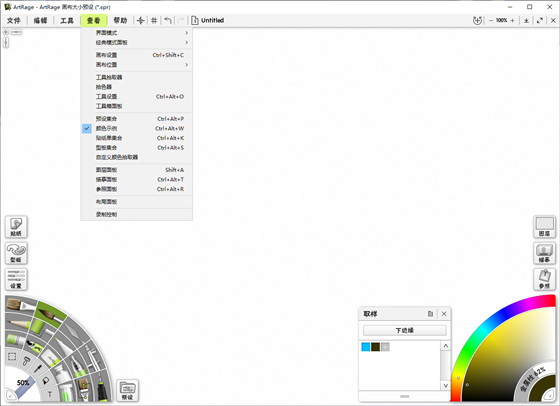Screen dimensions: 560x406
Task: Choose the 录制控制 menu item
Action: point(137,214)
